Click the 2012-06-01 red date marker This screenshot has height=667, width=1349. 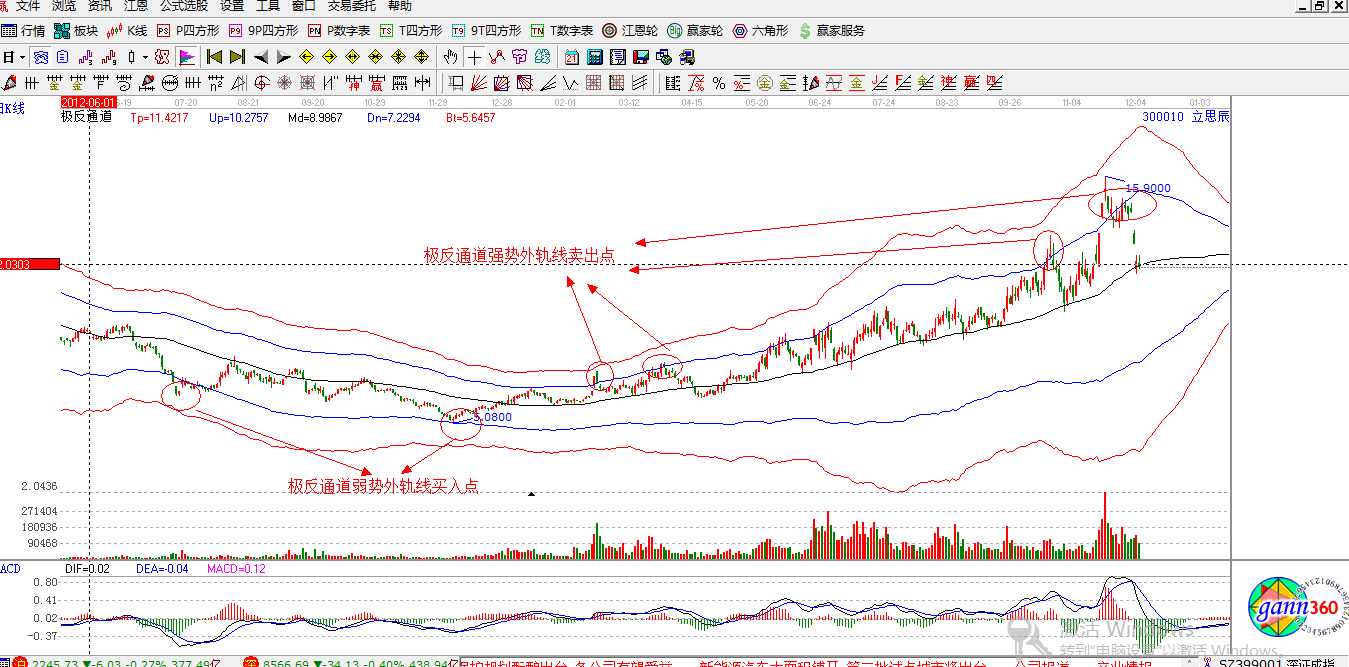(x=88, y=102)
